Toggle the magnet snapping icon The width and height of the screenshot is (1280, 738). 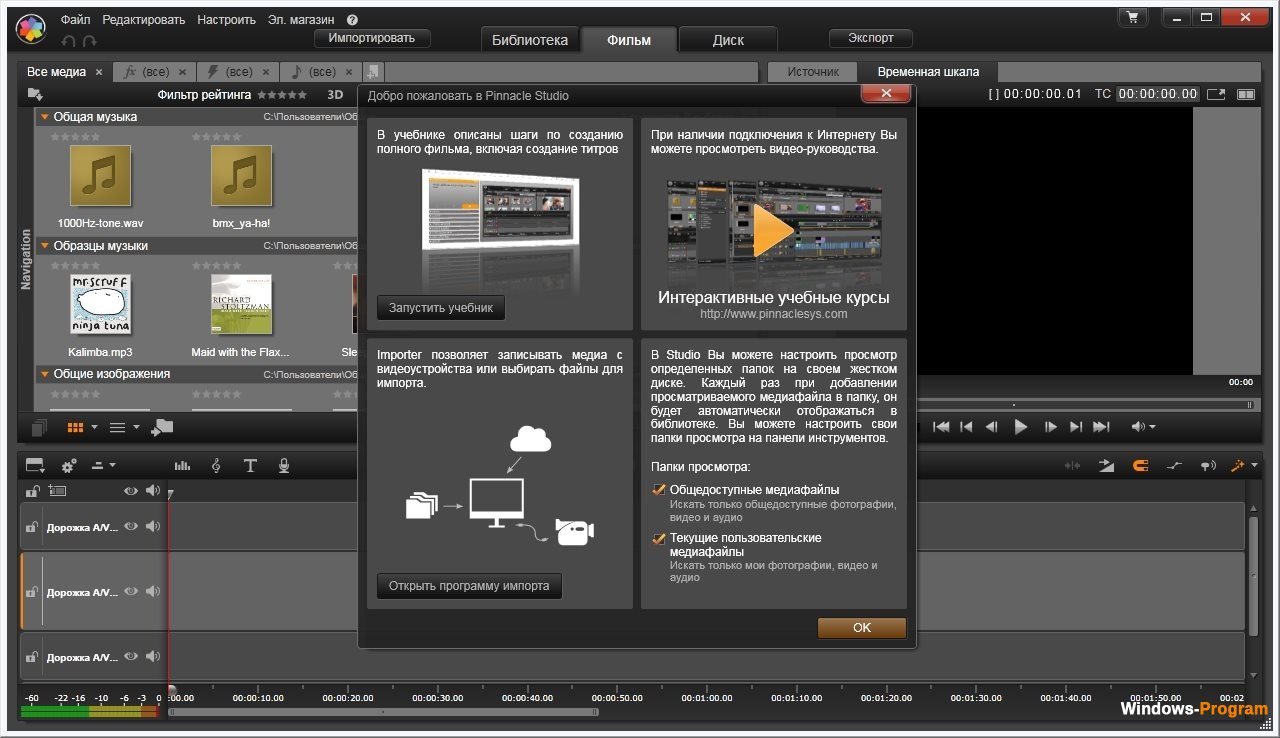click(1140, 465)
